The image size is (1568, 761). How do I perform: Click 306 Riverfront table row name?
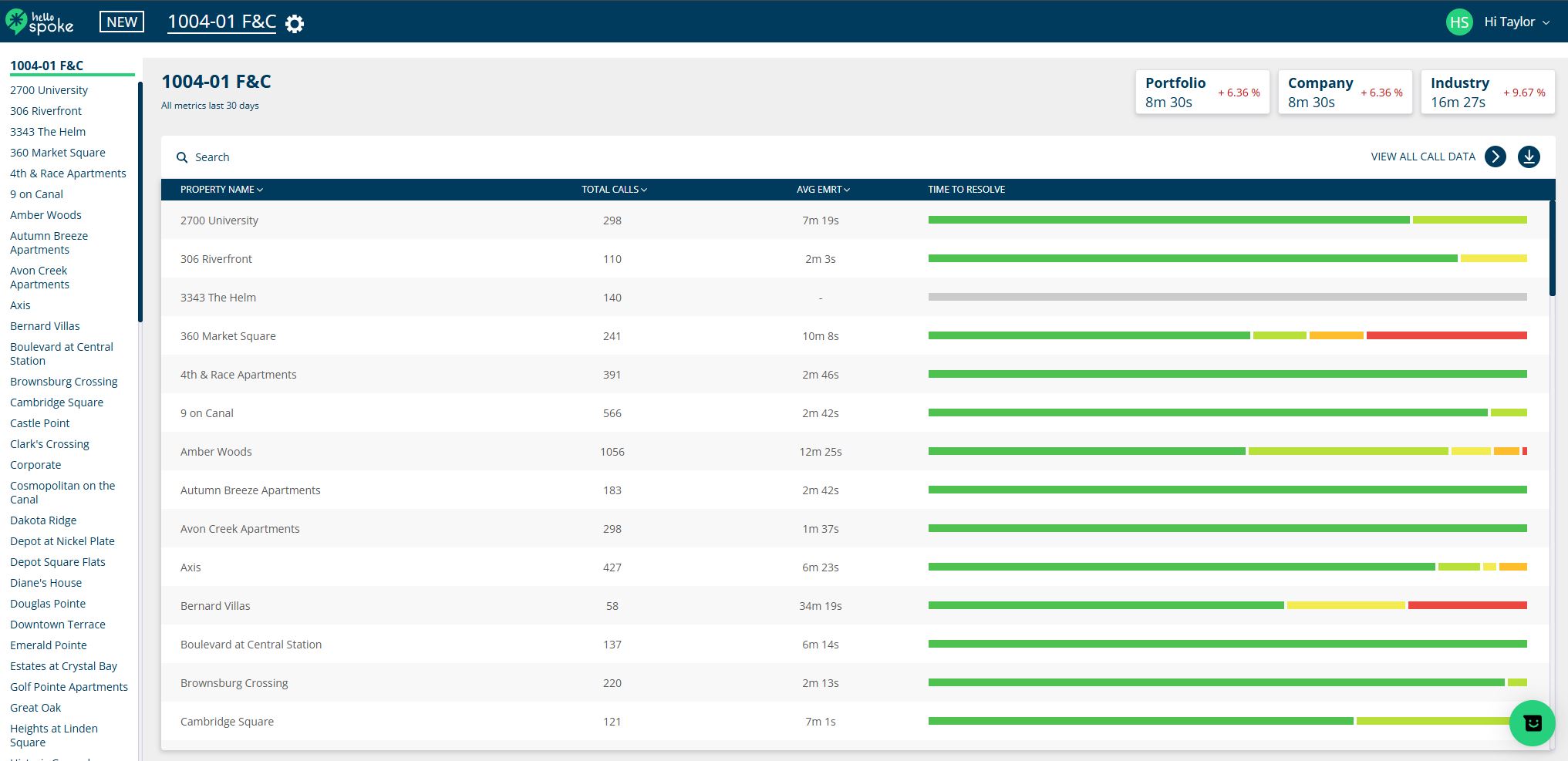point(216,259)
